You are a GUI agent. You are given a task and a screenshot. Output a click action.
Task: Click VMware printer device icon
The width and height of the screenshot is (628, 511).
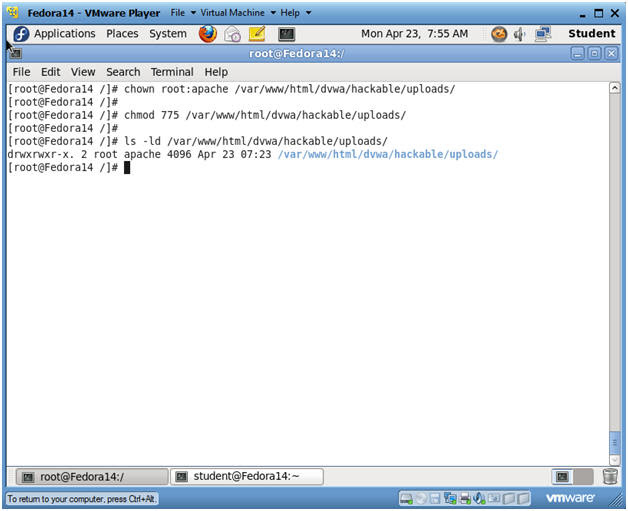click(465, 499)
